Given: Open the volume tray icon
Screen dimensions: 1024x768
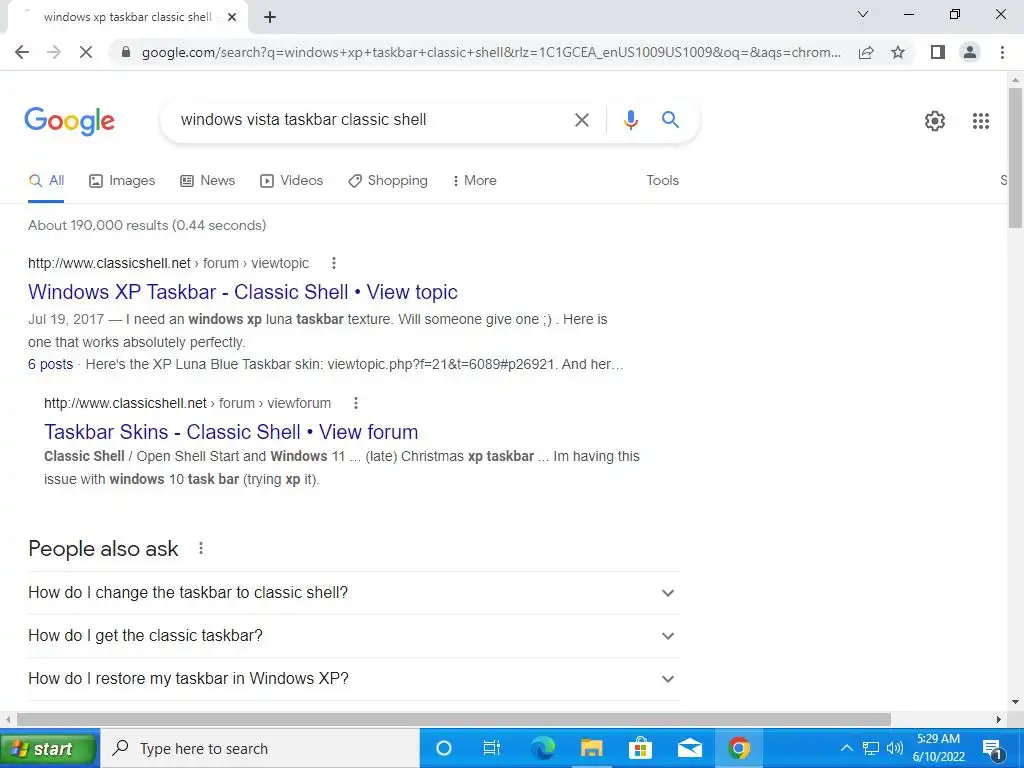Looking at the screenshot, I should pyautogui.click(x=895, y=748).
